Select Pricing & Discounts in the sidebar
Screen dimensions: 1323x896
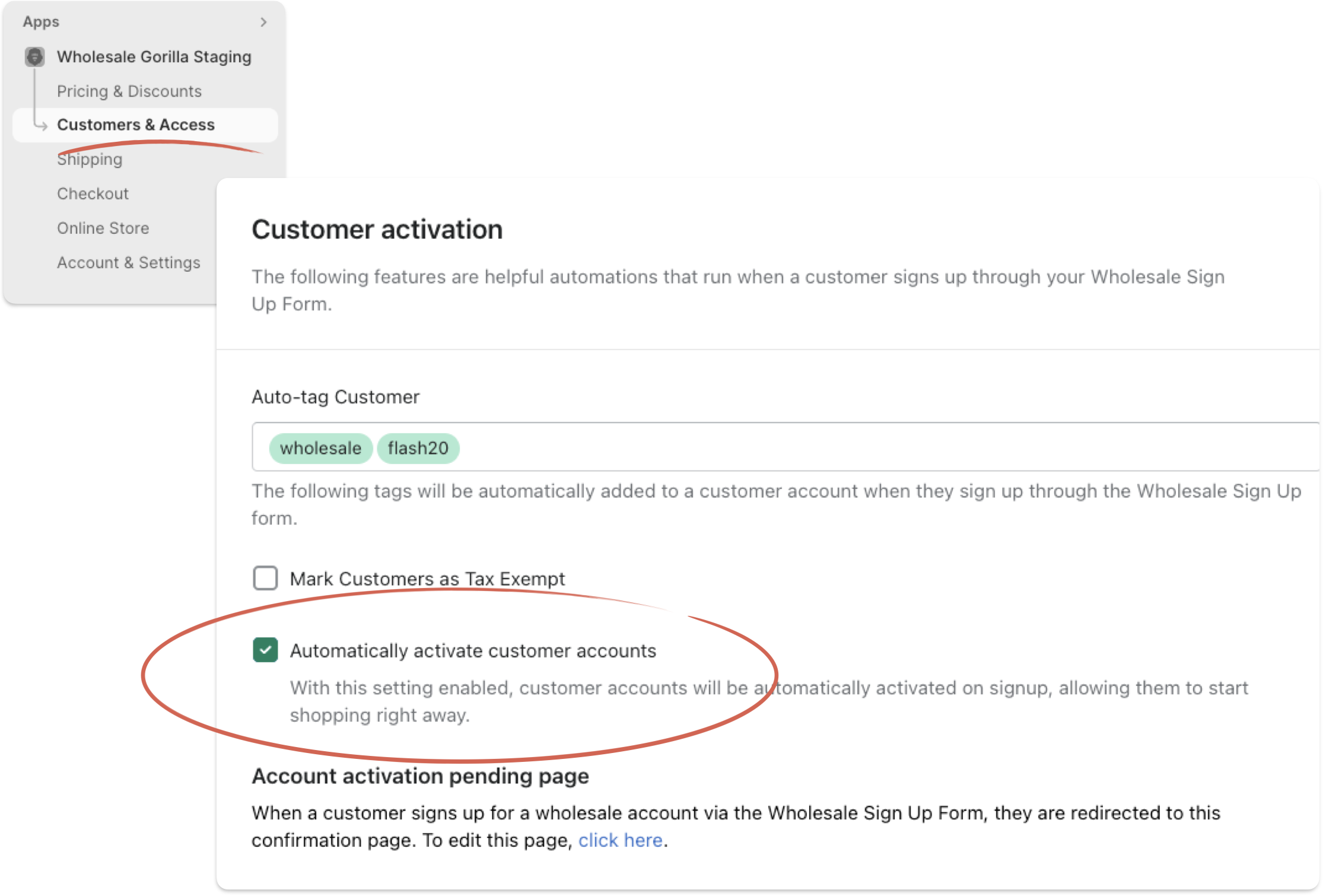tap(129, 91)
